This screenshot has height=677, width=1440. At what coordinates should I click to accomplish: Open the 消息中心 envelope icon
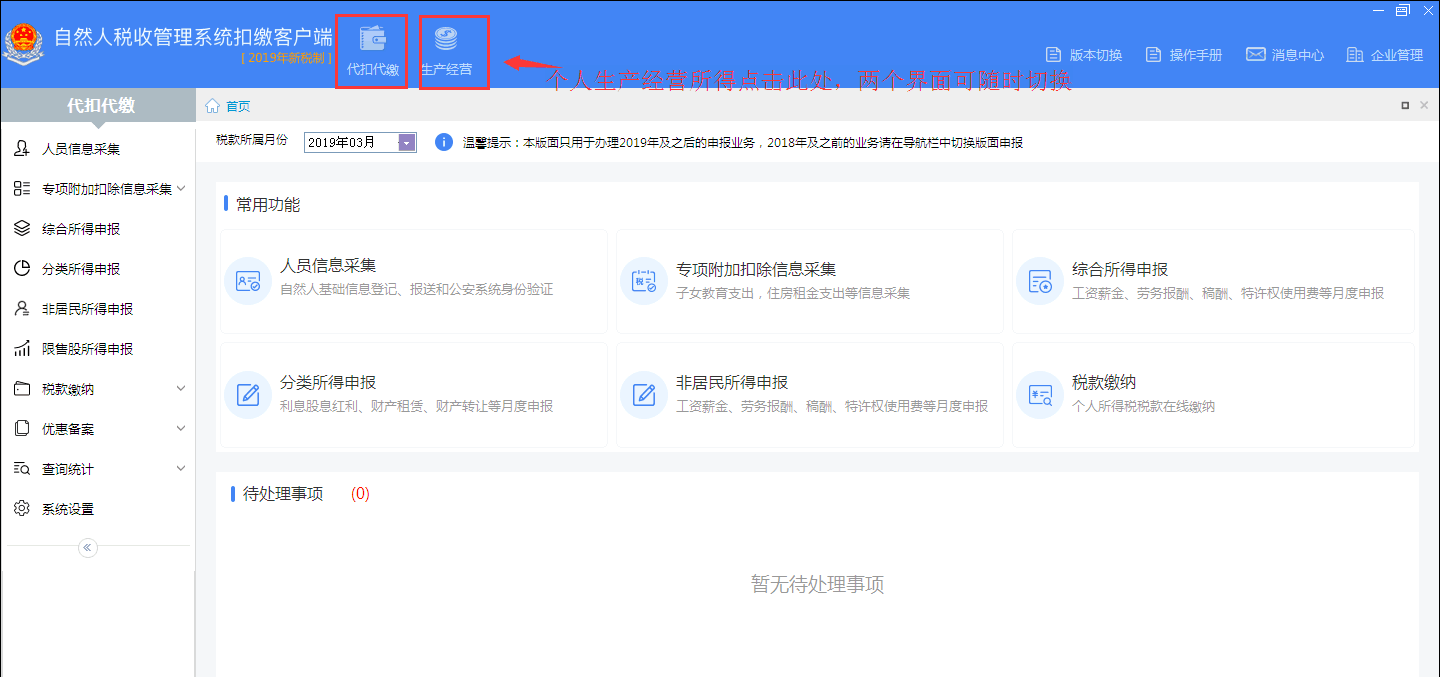click(x=1256, y=54)
